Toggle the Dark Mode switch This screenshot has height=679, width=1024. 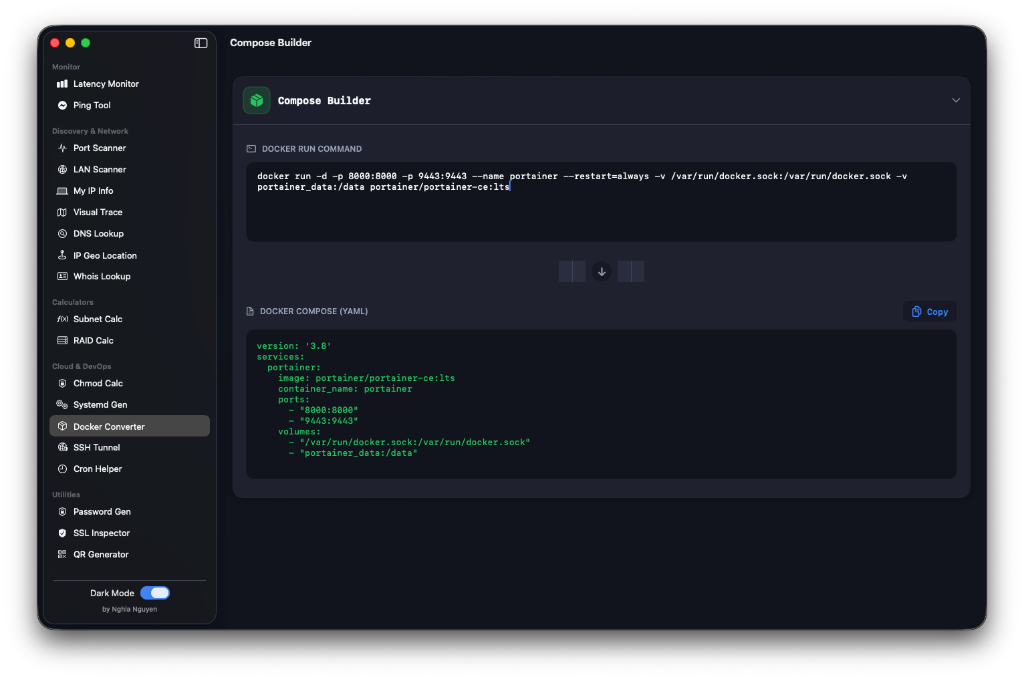click(155, 592)
